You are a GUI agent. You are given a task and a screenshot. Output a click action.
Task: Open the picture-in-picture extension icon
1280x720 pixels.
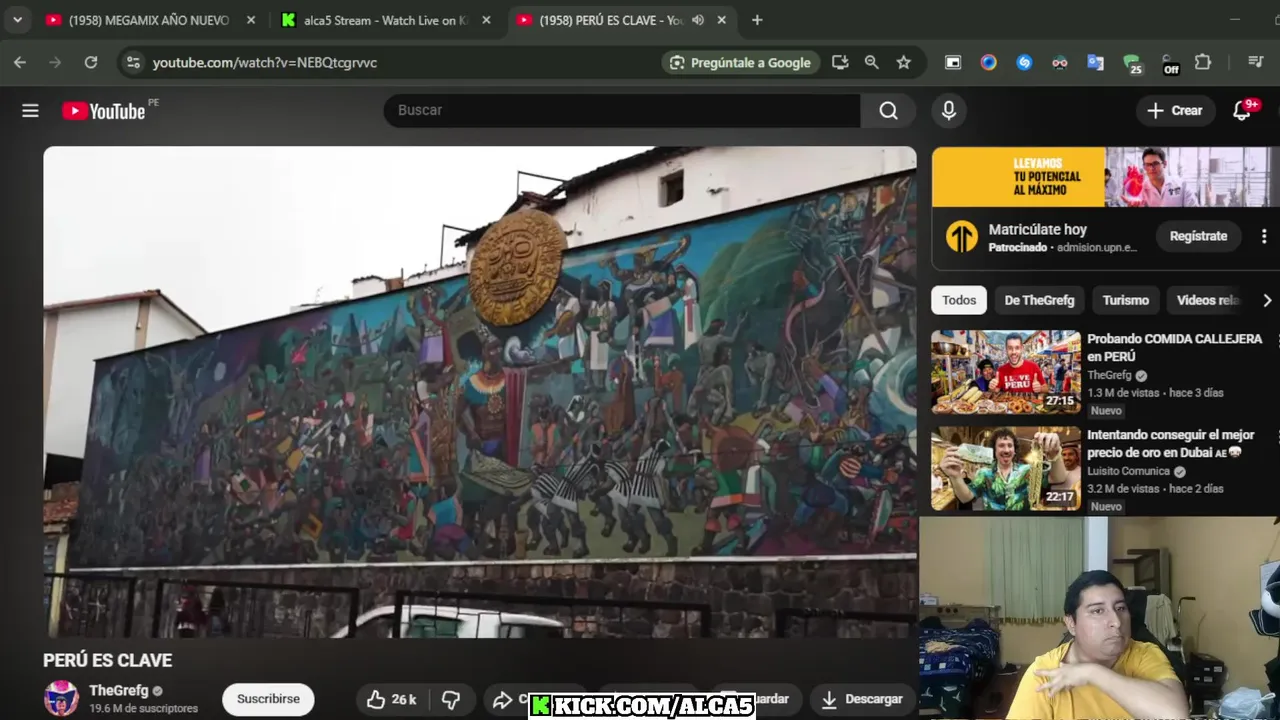953,62
